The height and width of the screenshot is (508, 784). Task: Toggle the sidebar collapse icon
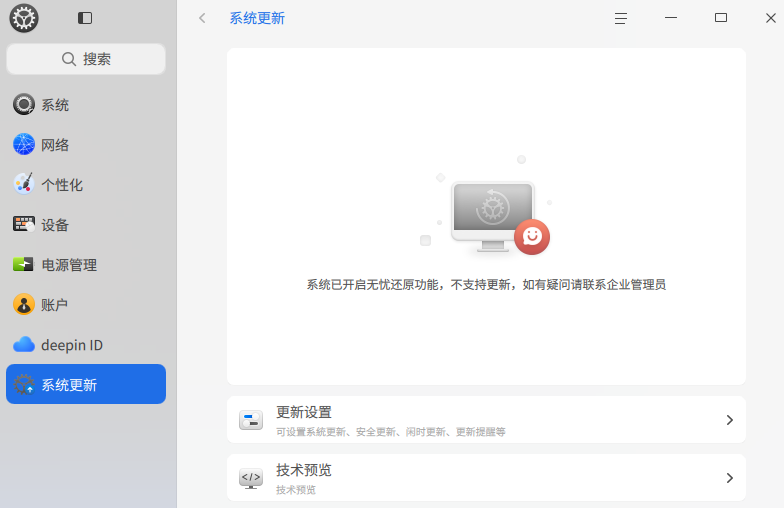[x=85, y=18]
